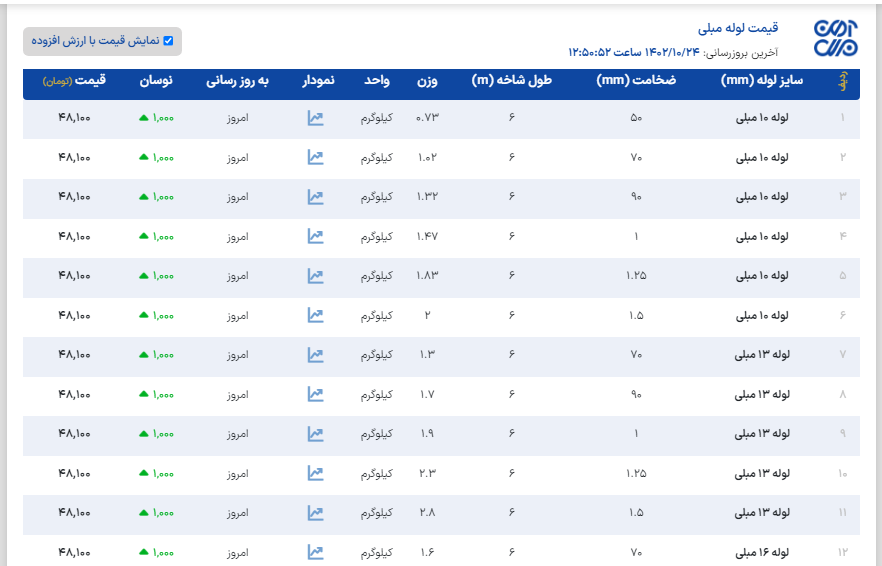Open the chart icon for row 12 (16 pipe)

[x=315, y=552]
